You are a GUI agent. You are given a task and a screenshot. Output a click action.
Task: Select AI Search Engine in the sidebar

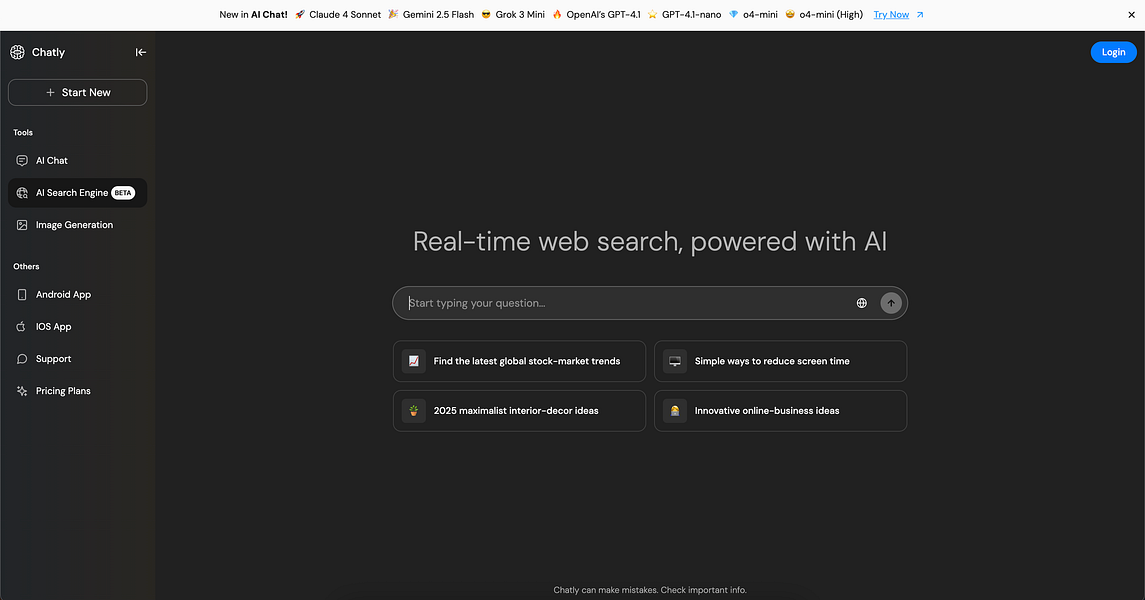point(77,193)
